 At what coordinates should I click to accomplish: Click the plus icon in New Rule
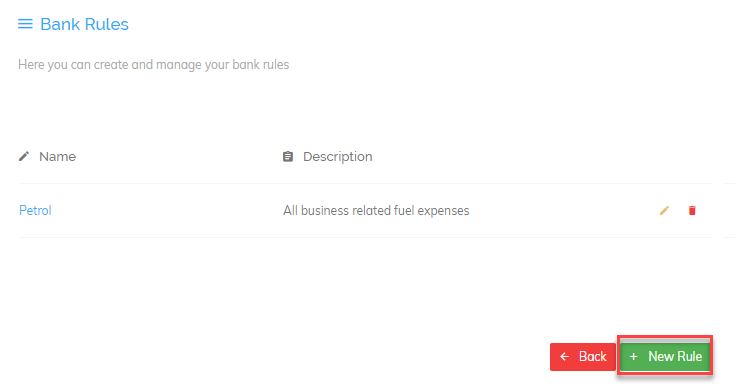point(633,357)
